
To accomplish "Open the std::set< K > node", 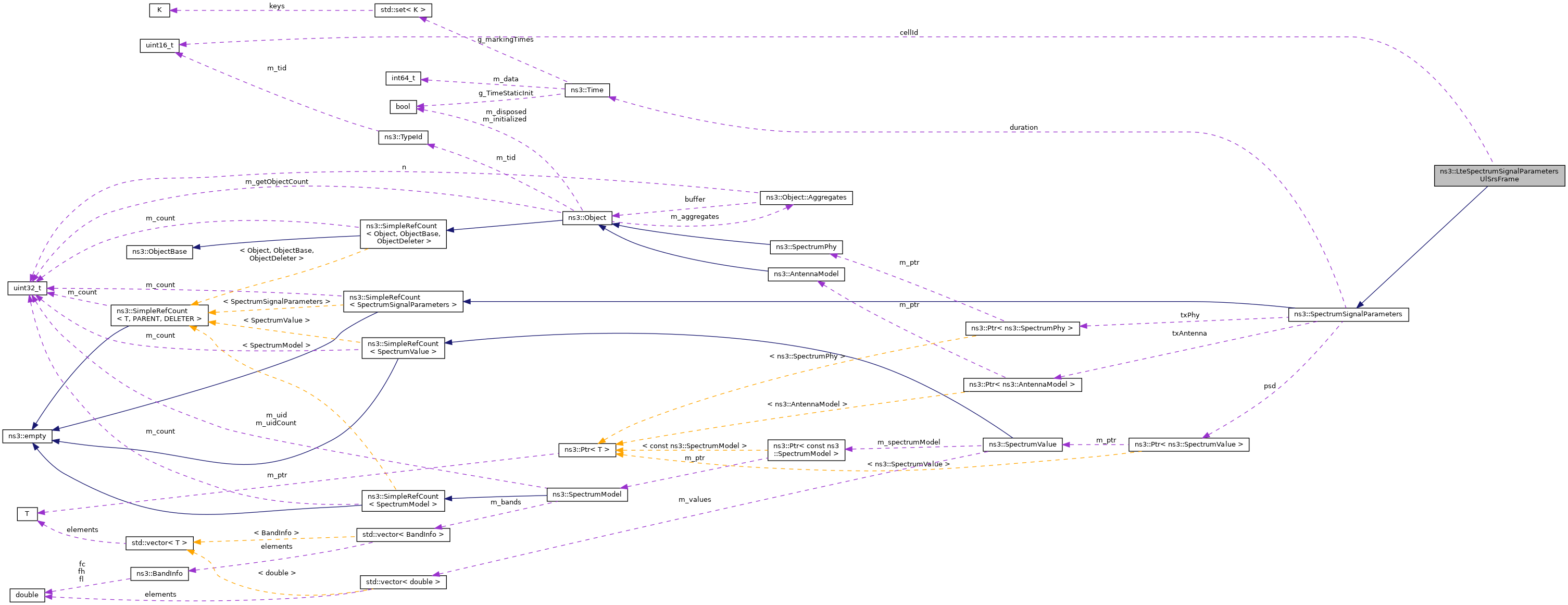I will tap(403, 10).
